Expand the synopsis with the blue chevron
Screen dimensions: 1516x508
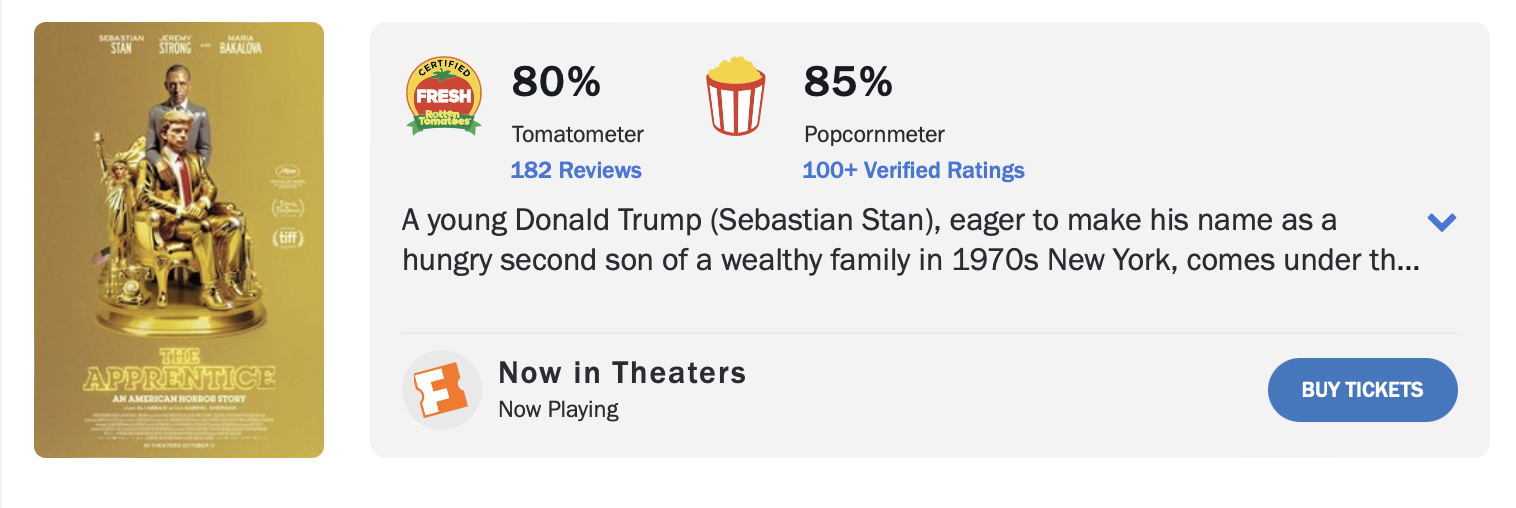1441,222
